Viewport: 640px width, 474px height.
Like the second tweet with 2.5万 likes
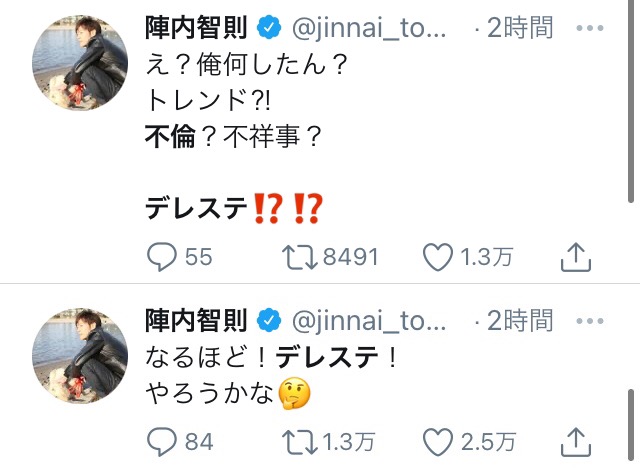click(439, 440)
